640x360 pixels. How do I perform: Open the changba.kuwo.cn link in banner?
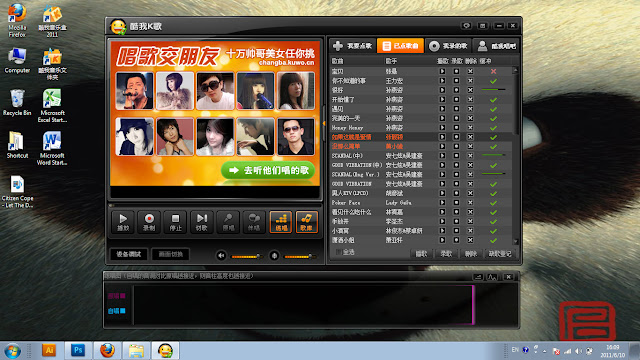point(287,63)
